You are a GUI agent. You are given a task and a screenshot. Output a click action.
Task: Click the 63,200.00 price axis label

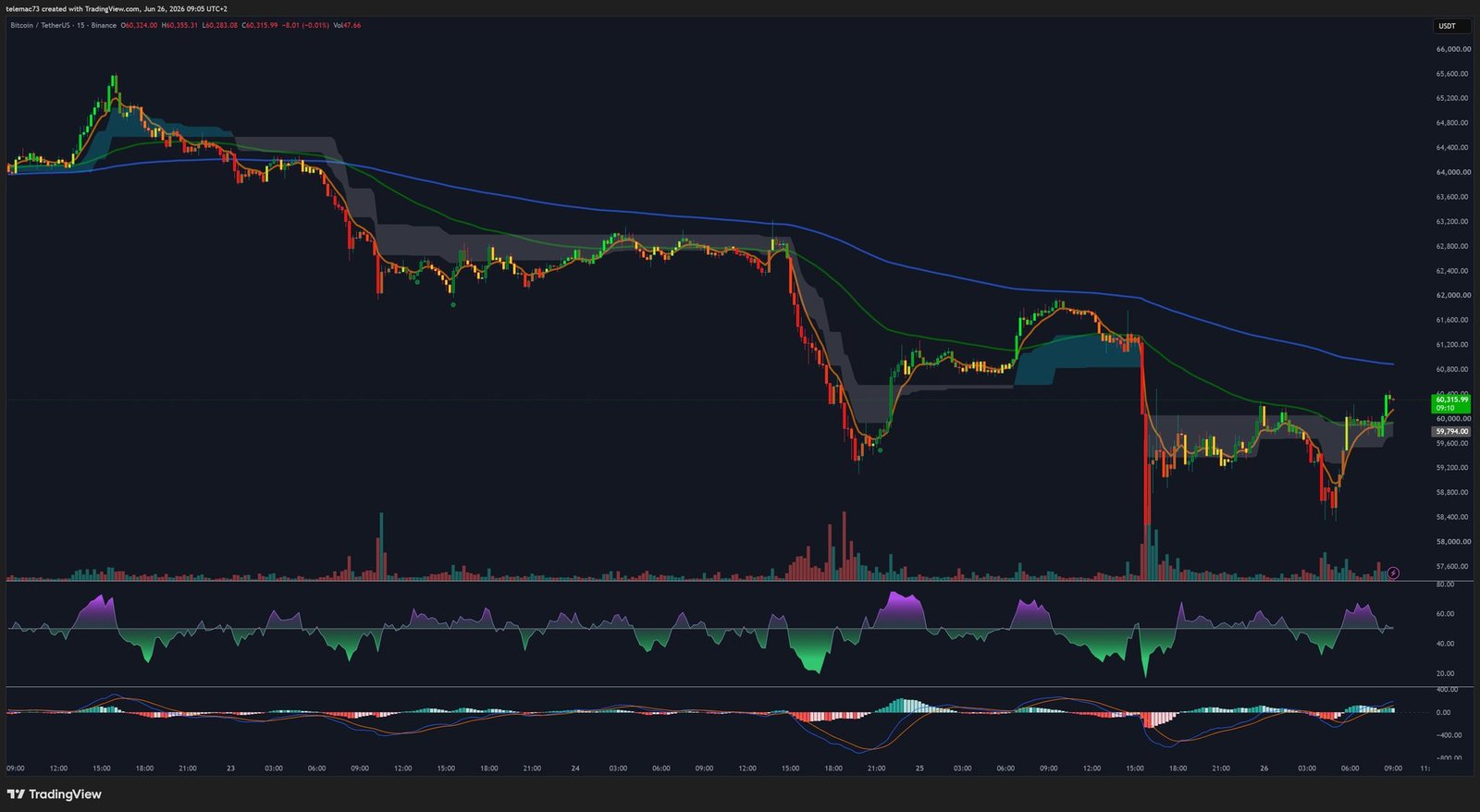point(1453,221)
